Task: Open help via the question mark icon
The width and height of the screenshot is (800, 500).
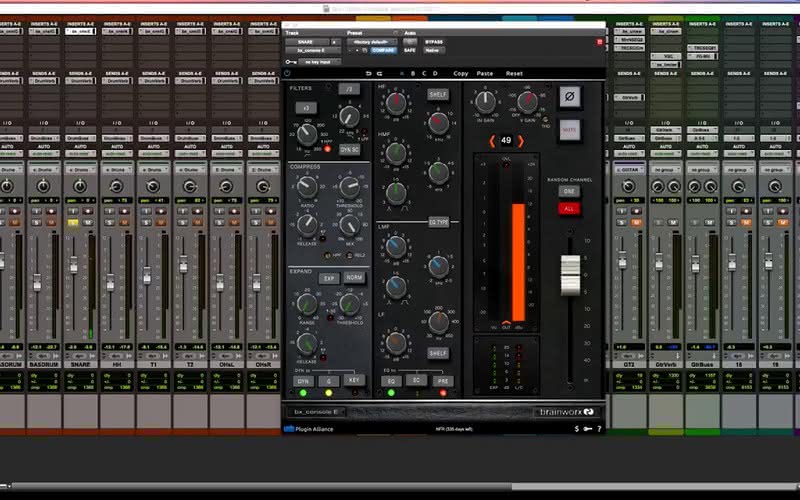Action: coord(599,429)
